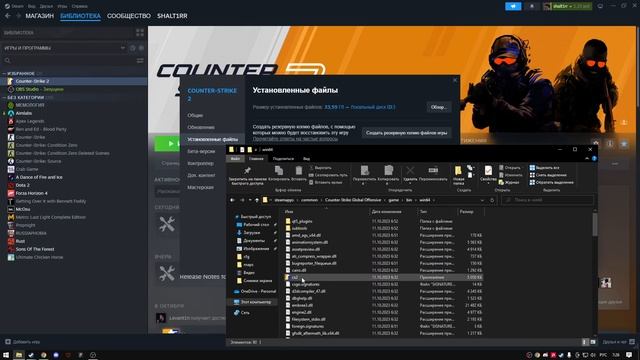The width and height of the screenshot is (640, 360).
Task: Open Explorer address bar history dropdown
Action: point(482,200)
